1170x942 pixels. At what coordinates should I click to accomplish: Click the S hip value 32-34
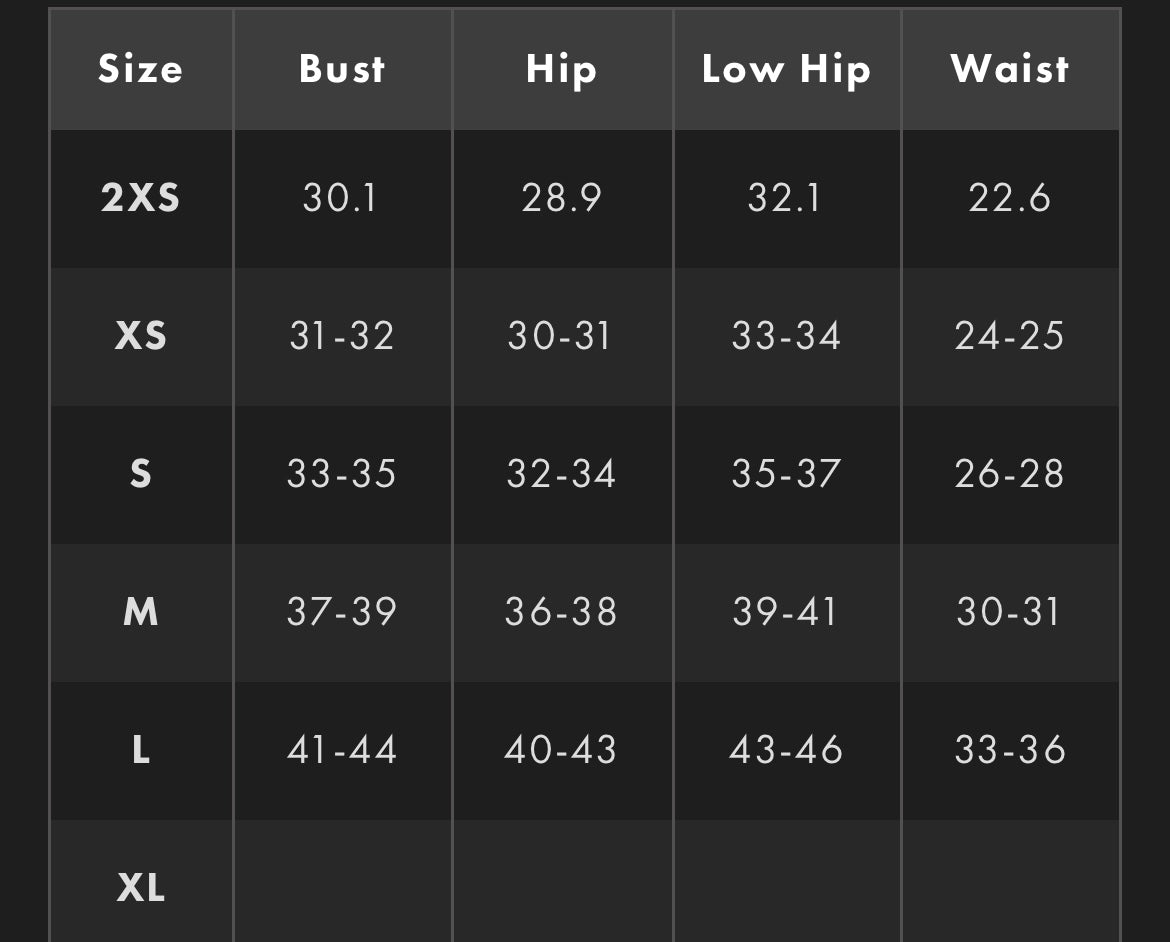tap(561, 473)
